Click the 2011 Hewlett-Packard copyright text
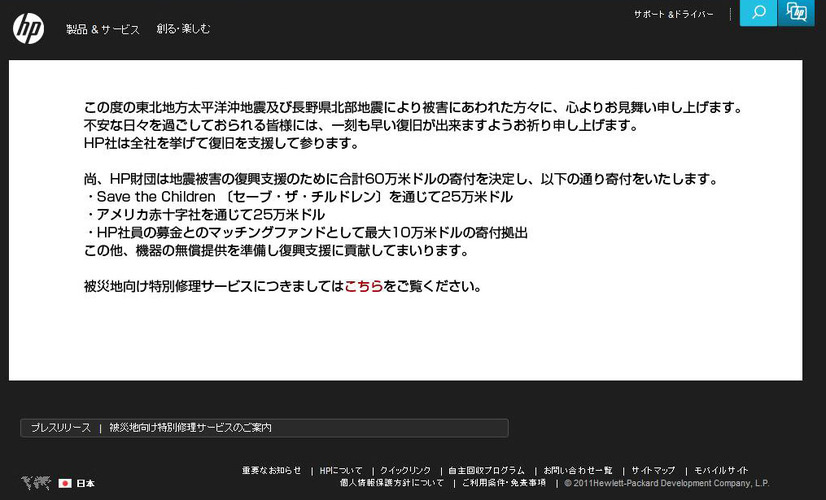Viewport: 826px width, 500px height. pyautogui.click(x=667, y=483)
